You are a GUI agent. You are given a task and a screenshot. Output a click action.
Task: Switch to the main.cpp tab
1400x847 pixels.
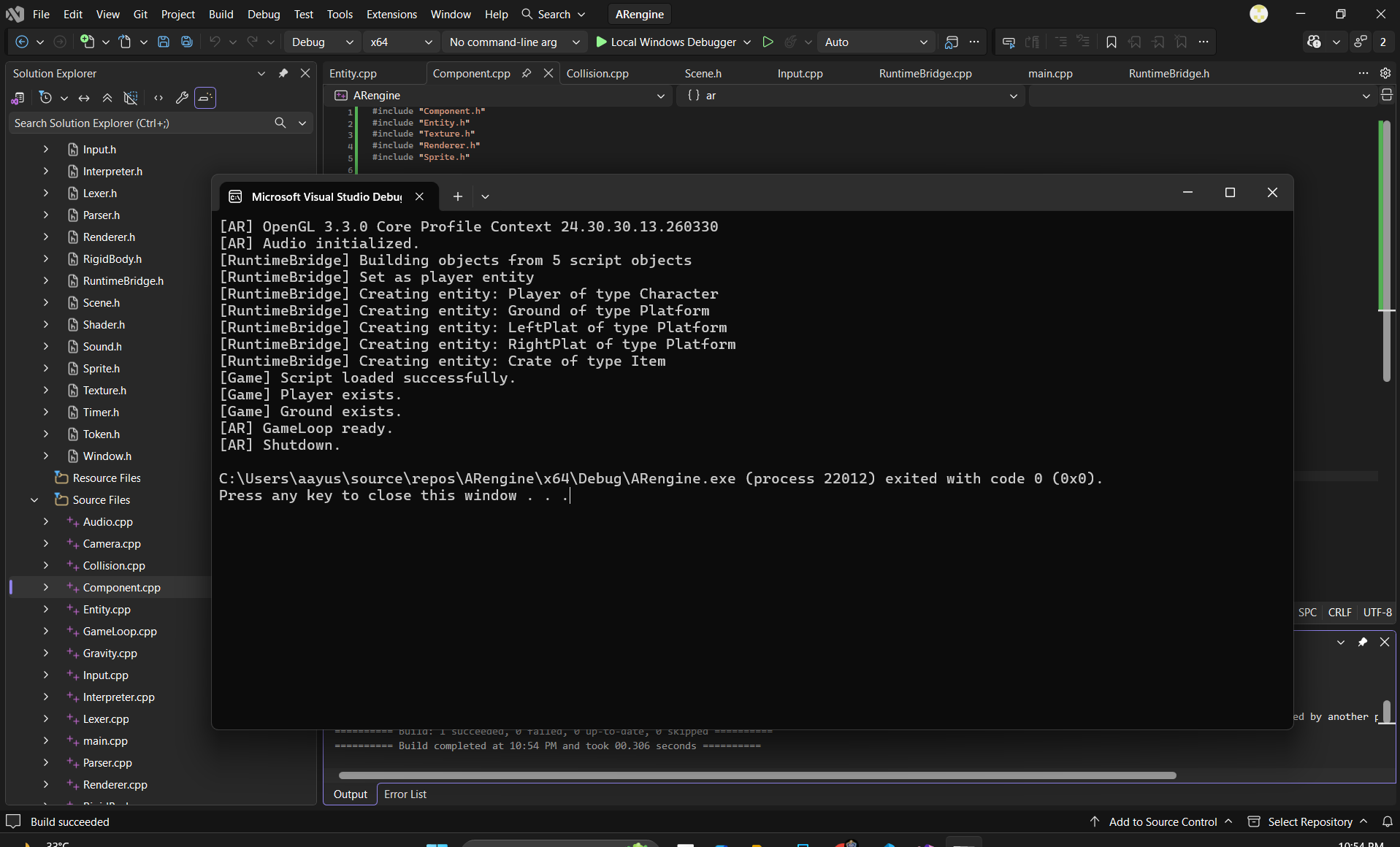click(x=1050, y=74)
